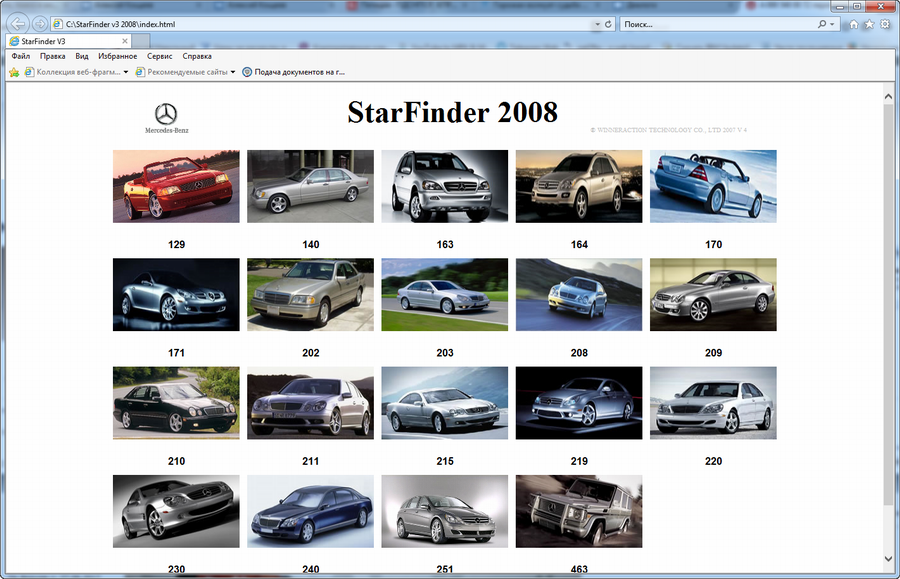Select the 215 coupe thumbnail
Image resolution: width=900 pixels, height=579 pixels.
click(445, 403)
